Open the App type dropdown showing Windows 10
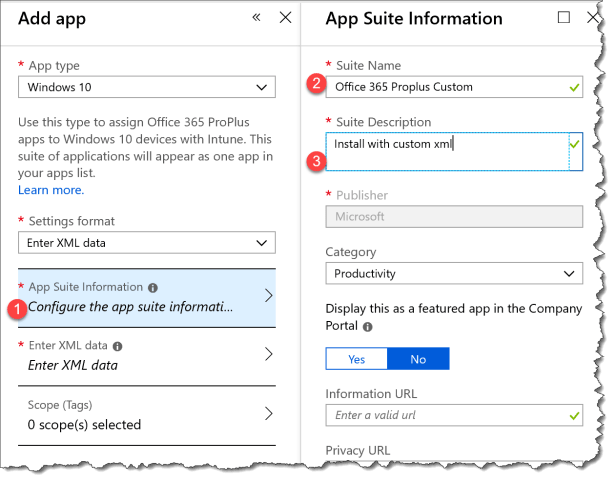The image size is (616, 481). tap(147, 87)
